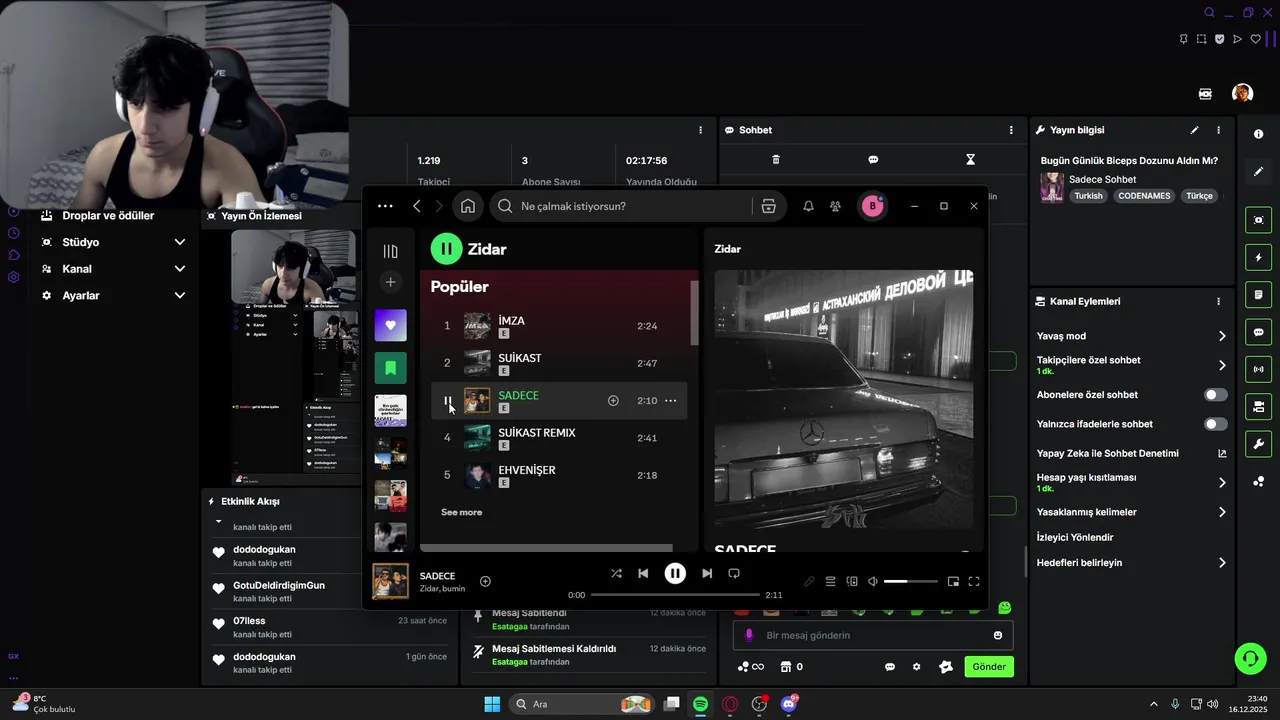Click Spotify search box

[620, 206]
